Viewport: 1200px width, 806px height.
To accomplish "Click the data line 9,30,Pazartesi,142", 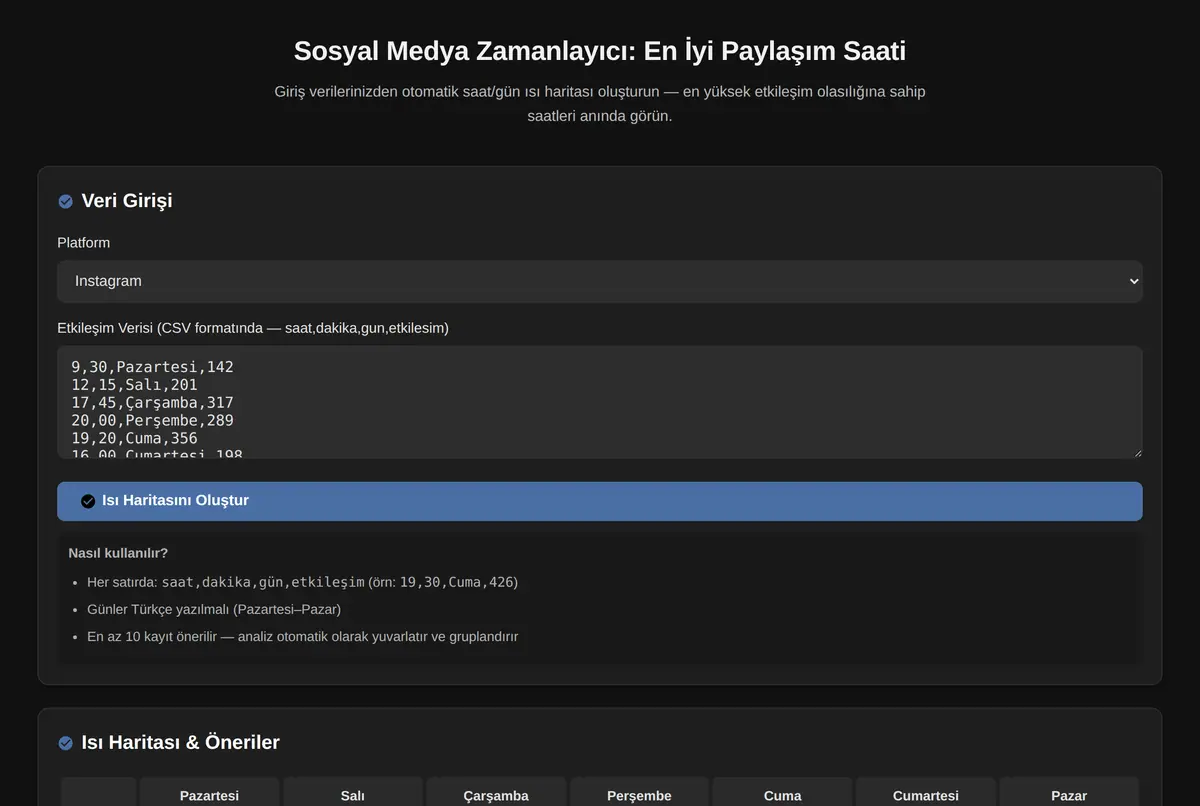I will [x=152, y=367].
